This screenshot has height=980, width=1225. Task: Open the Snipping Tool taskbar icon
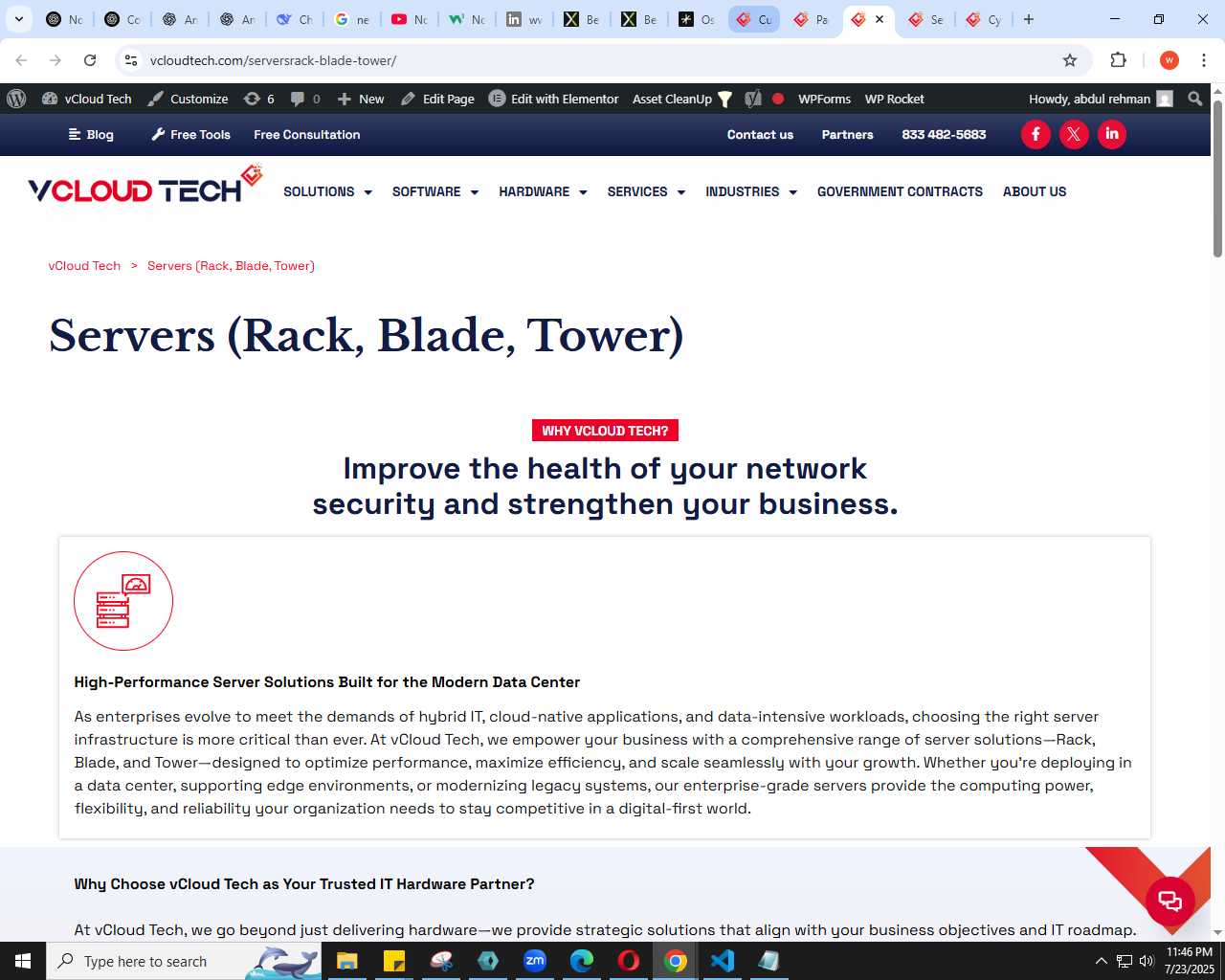441,961
